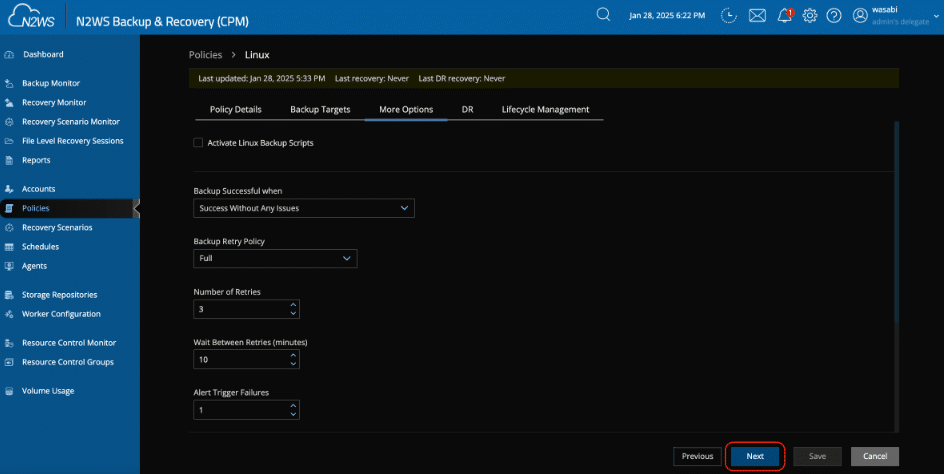948x474 pixels.
Task: Decrease Alert Trigger Failures value
Action: coord(293,414)
